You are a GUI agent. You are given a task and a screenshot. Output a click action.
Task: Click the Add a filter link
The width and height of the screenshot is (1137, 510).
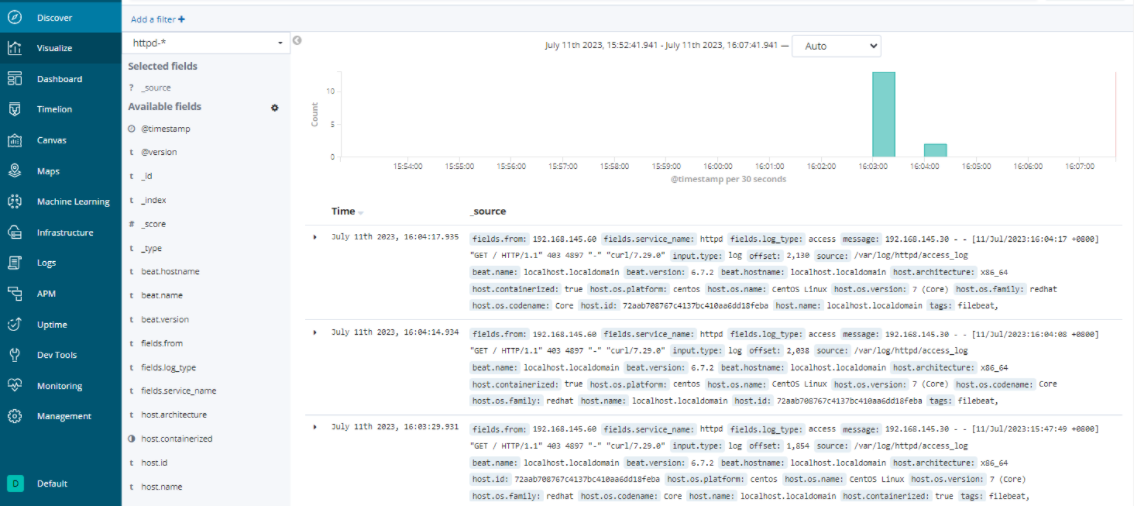pos(153,20)
